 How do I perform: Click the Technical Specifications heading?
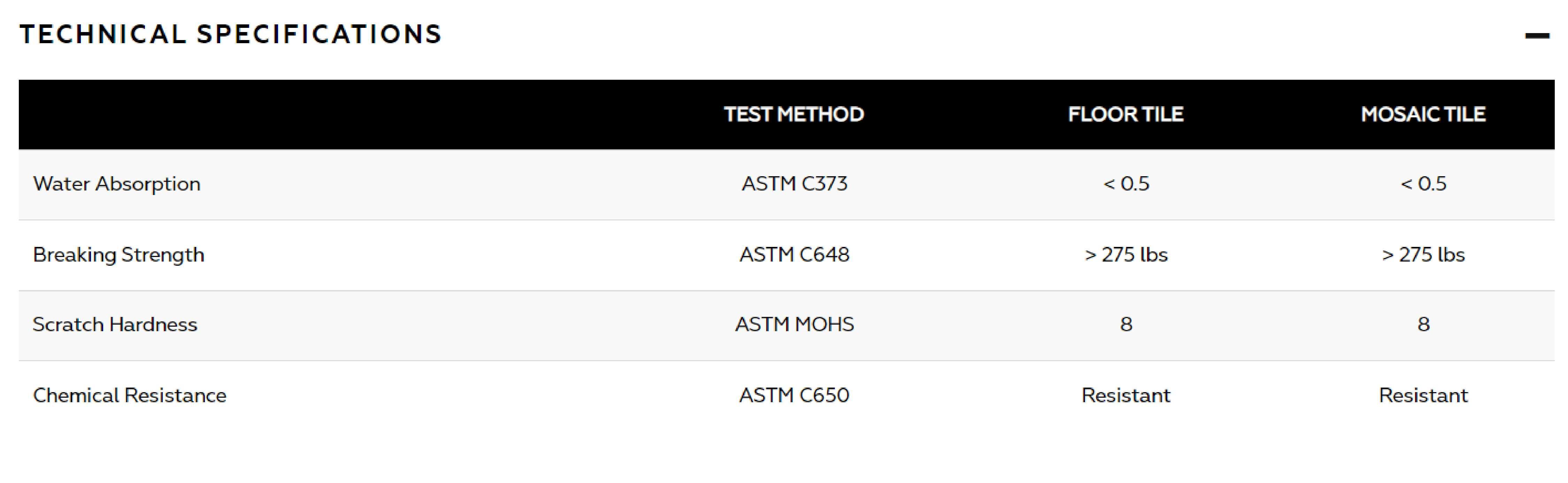tap(231, 34)
